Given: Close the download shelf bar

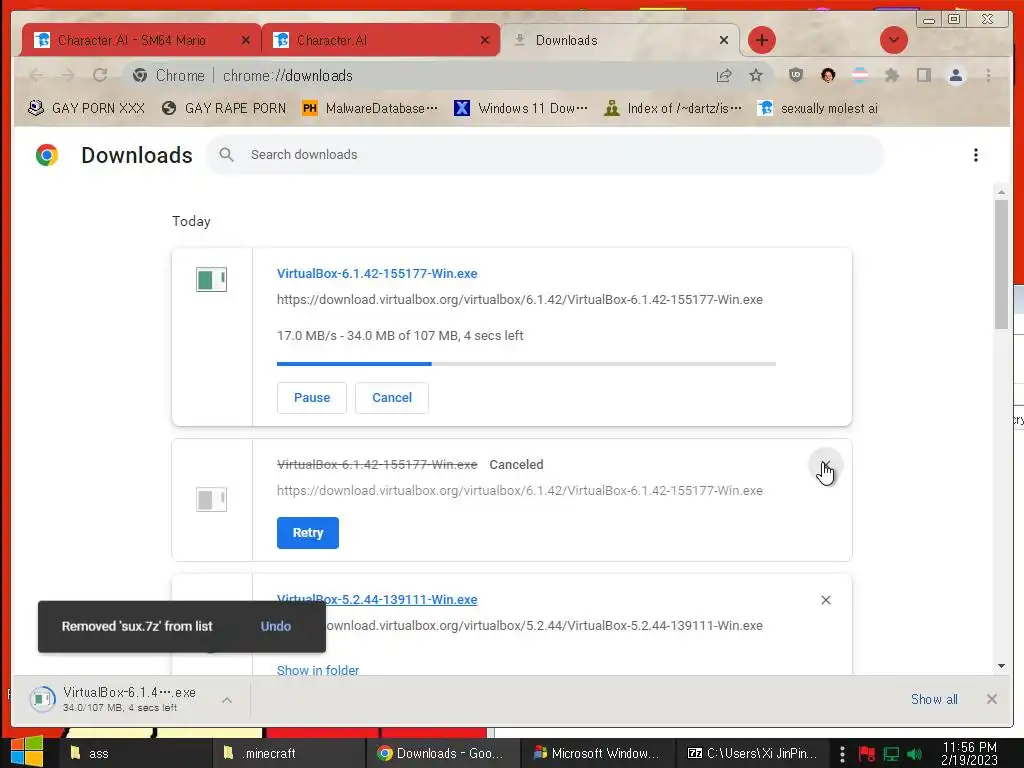Looking at the screenshot, I should click(x=991, y=699).
